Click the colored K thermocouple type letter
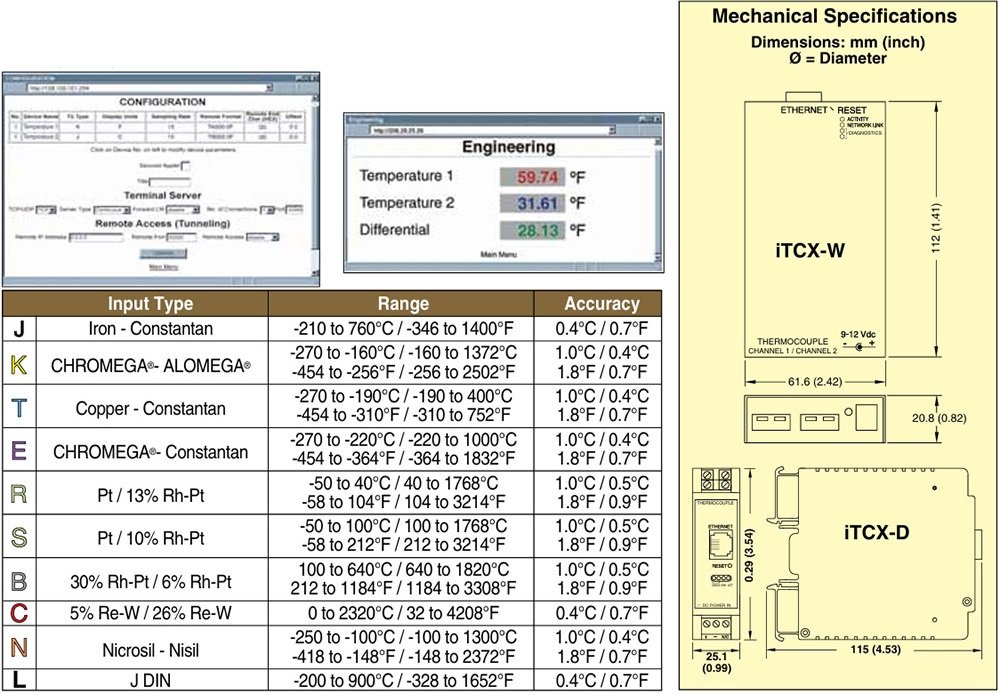1000x695 pixels. [17, 366]
